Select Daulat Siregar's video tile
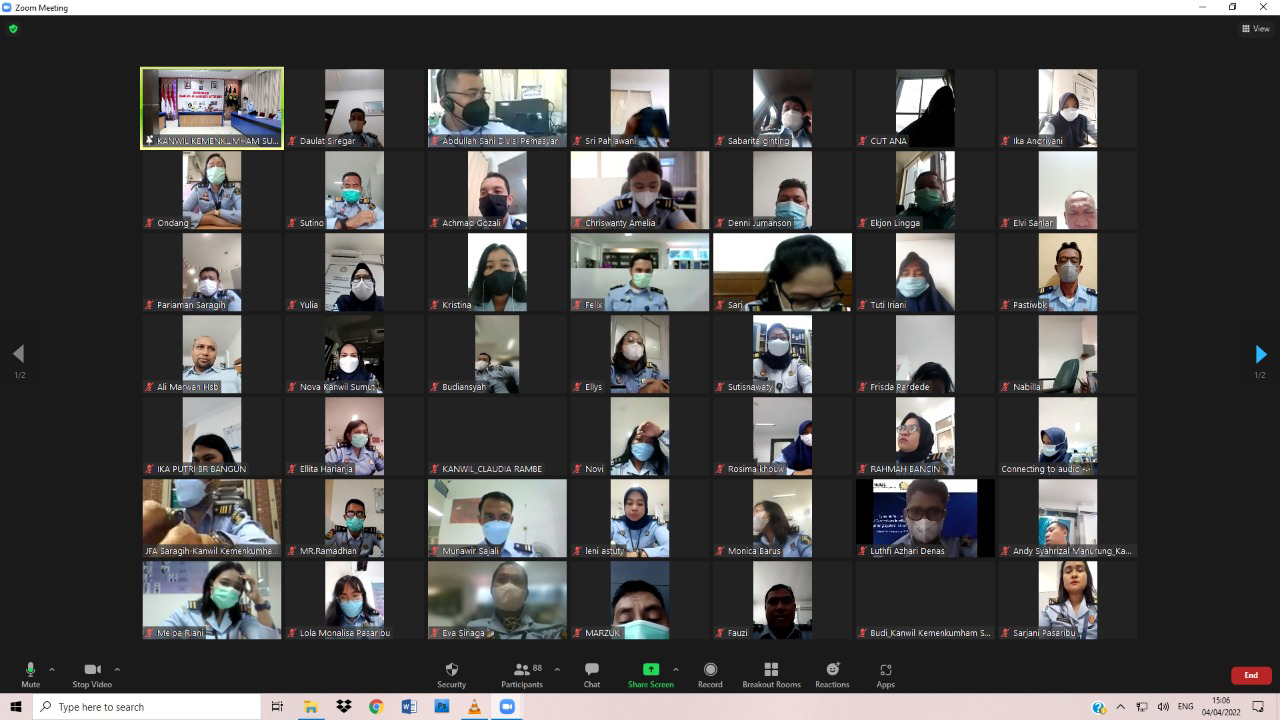 click(354, 108)
